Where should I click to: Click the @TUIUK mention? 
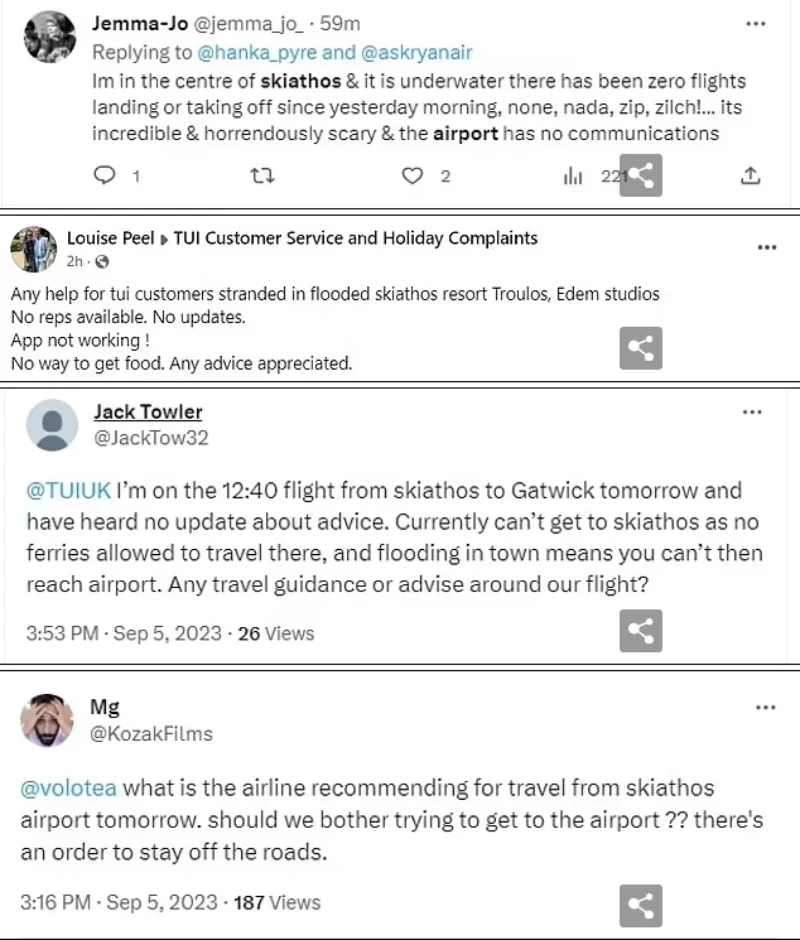click(x=68, y=490)
